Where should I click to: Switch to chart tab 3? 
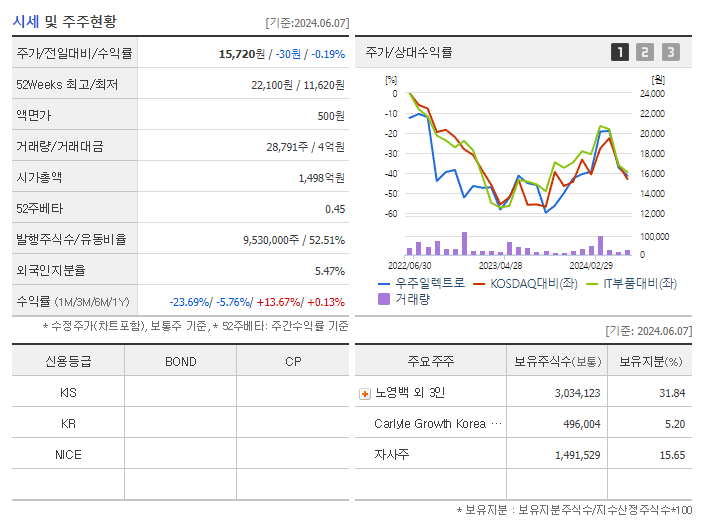pos(671,52)
